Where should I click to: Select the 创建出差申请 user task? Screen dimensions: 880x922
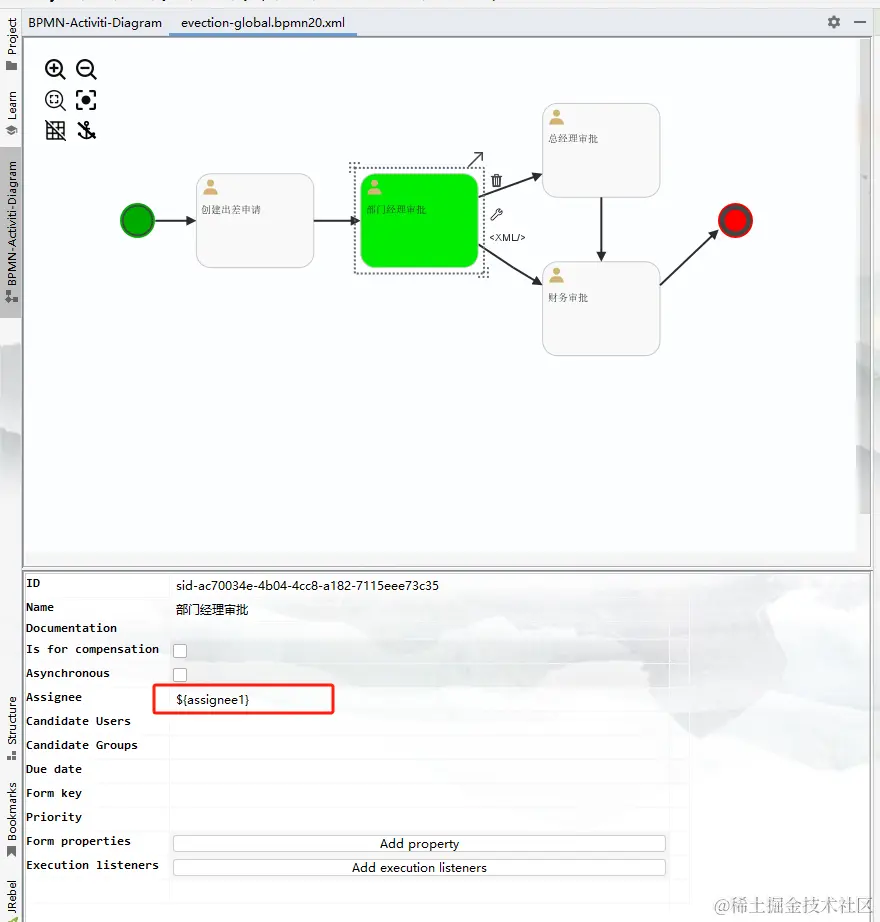tap(255, 221)
